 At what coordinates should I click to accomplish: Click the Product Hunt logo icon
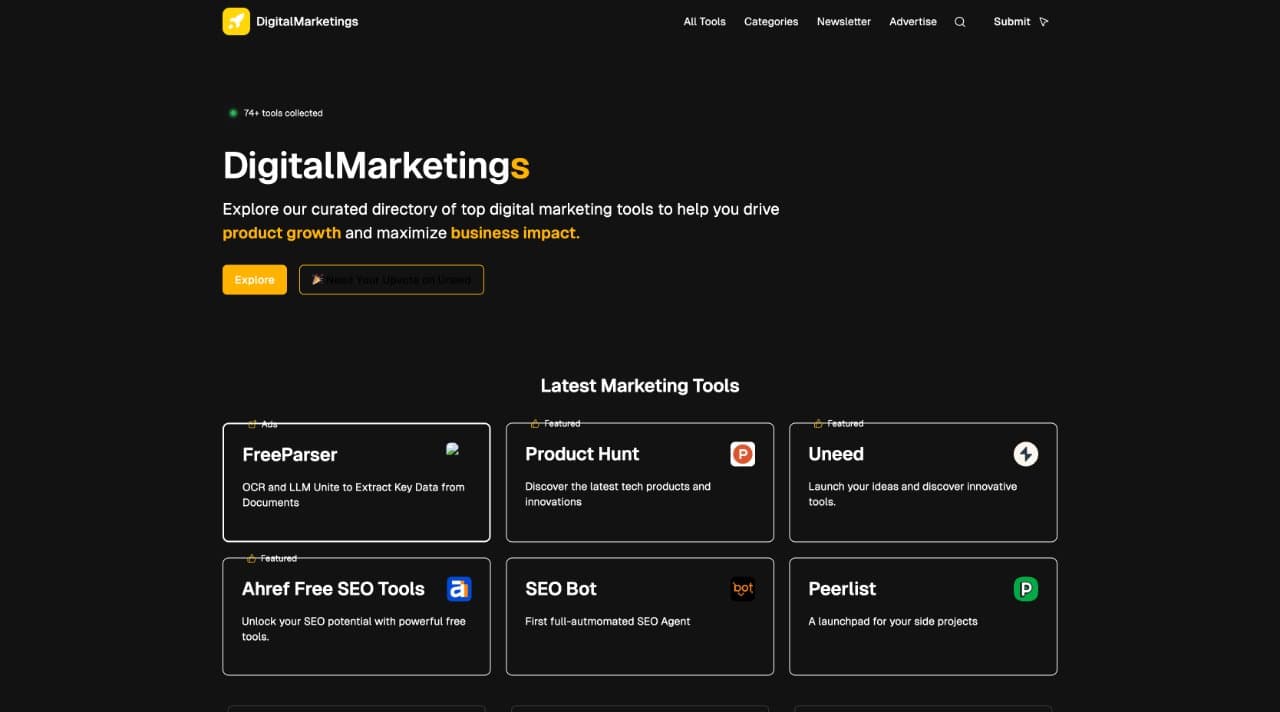pos(742,454)
